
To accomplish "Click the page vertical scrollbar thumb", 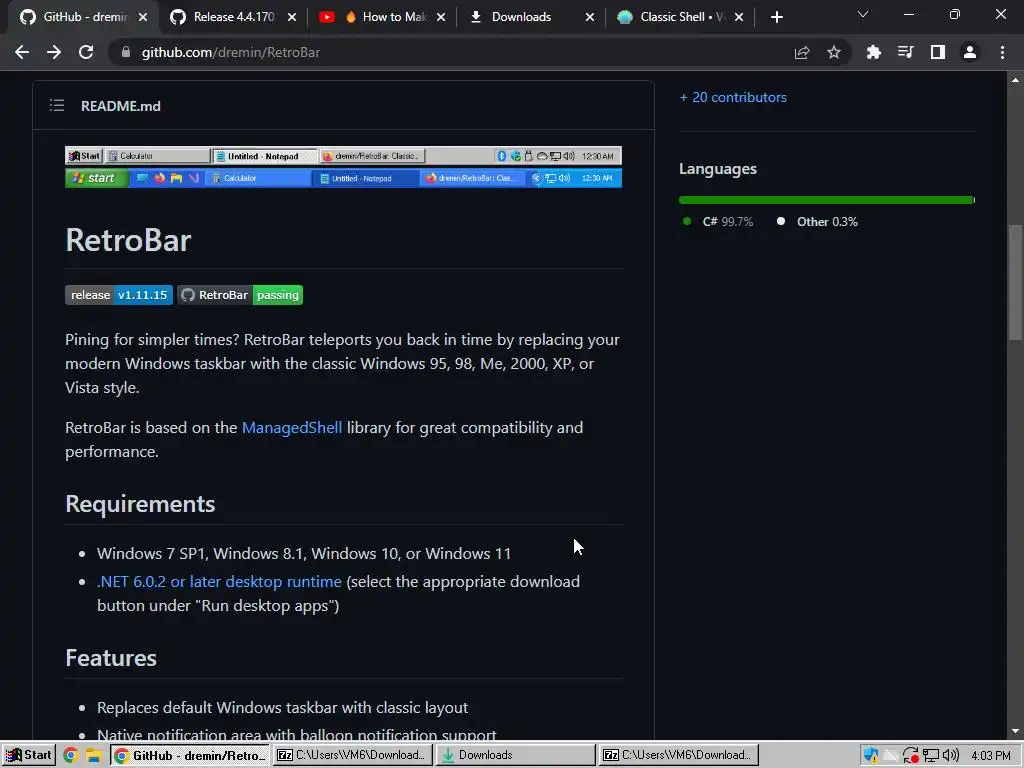I will pos(1015,282).
